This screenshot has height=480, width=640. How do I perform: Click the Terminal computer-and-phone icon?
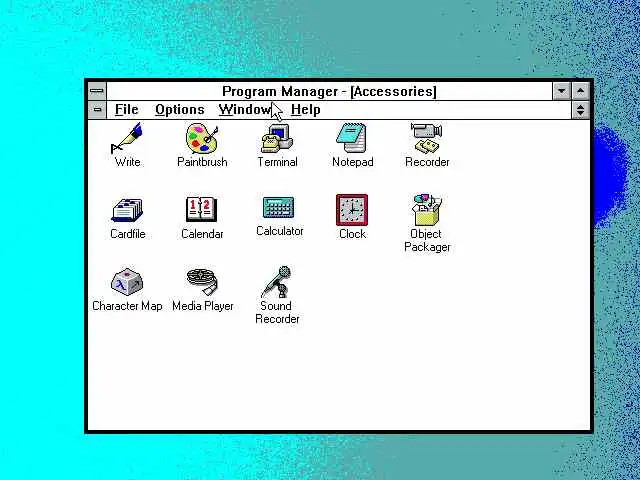277,138
